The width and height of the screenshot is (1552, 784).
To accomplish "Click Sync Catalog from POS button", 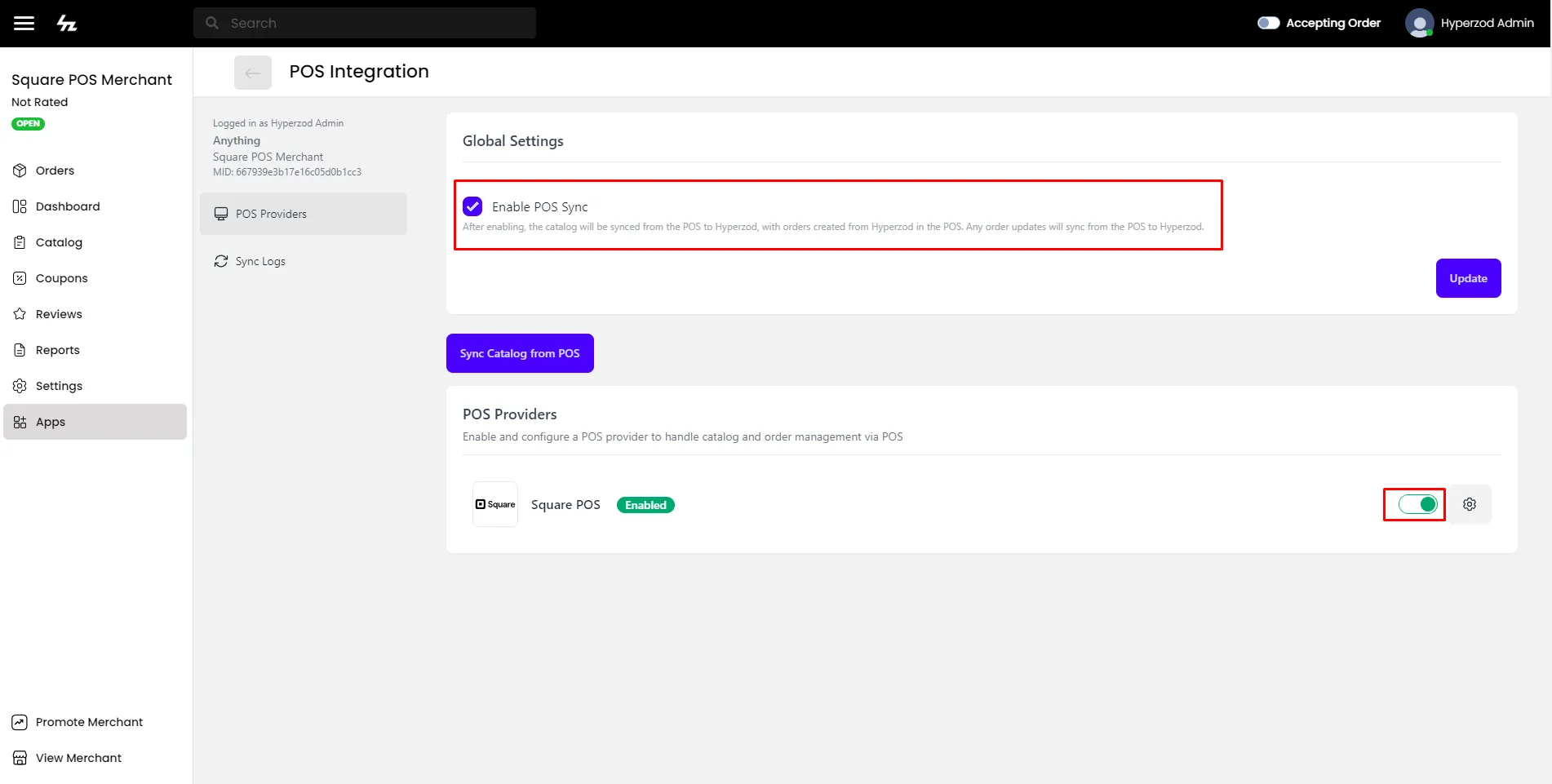I will (520, 353).
